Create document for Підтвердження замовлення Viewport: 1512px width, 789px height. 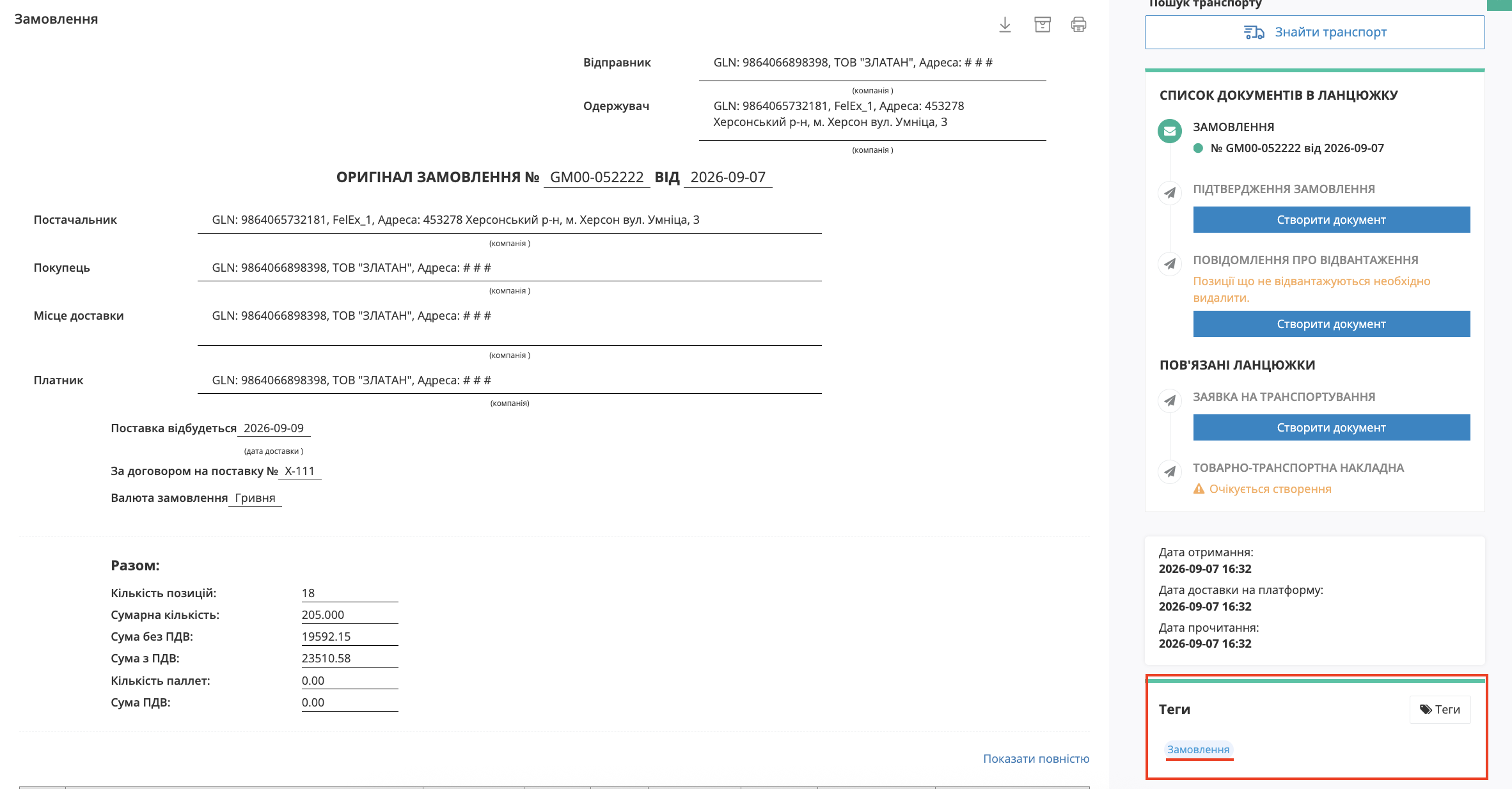click(1331, 219)
